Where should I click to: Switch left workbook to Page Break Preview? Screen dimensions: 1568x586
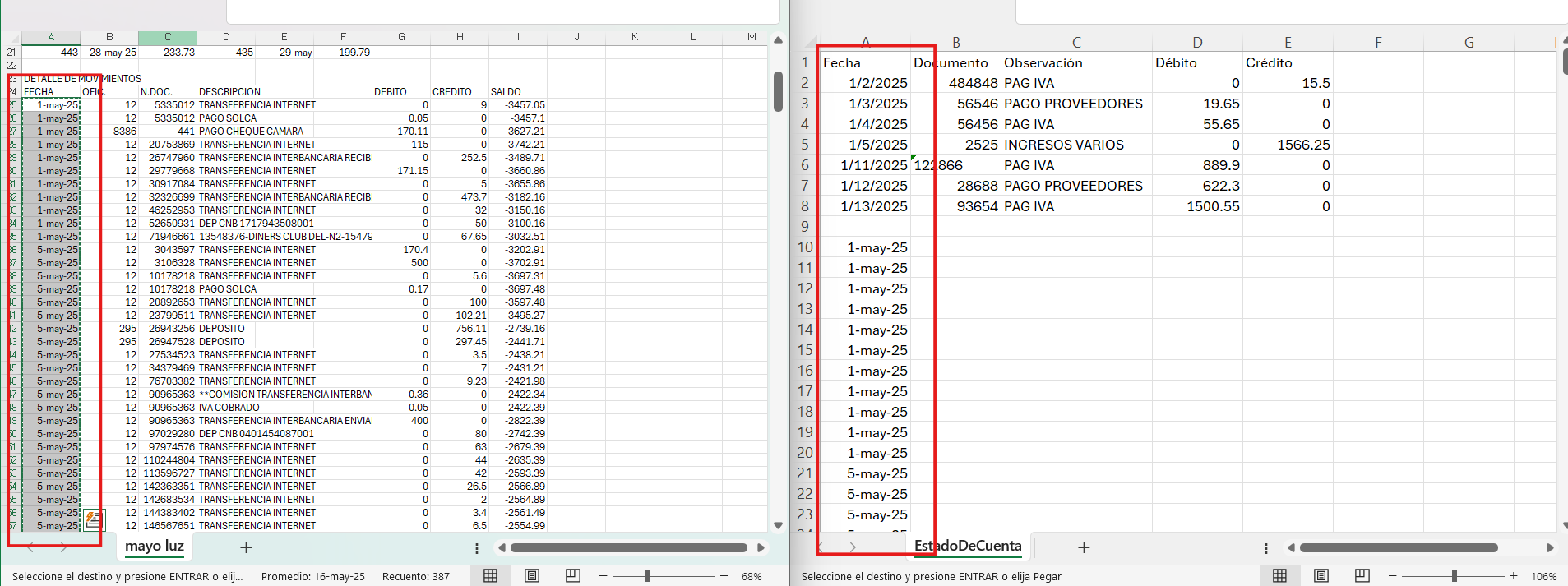coord(573,576)
